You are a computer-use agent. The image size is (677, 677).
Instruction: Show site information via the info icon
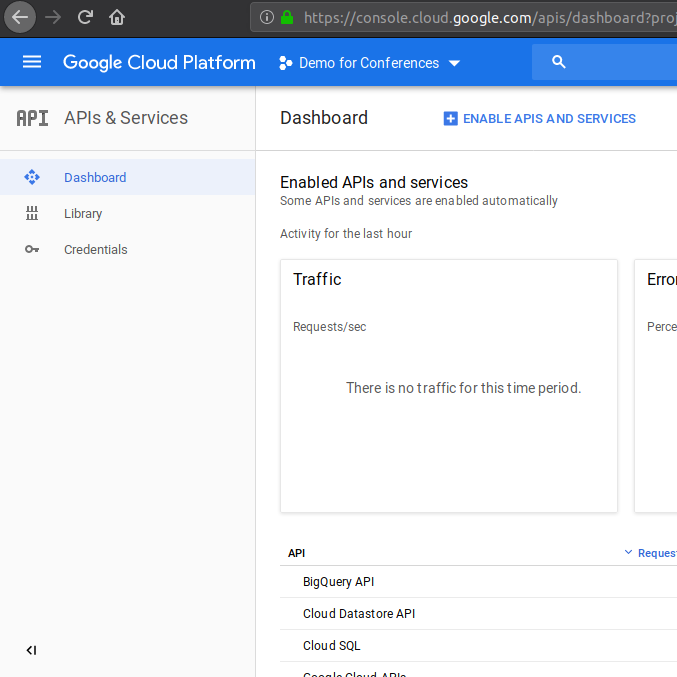pos(266,17)
